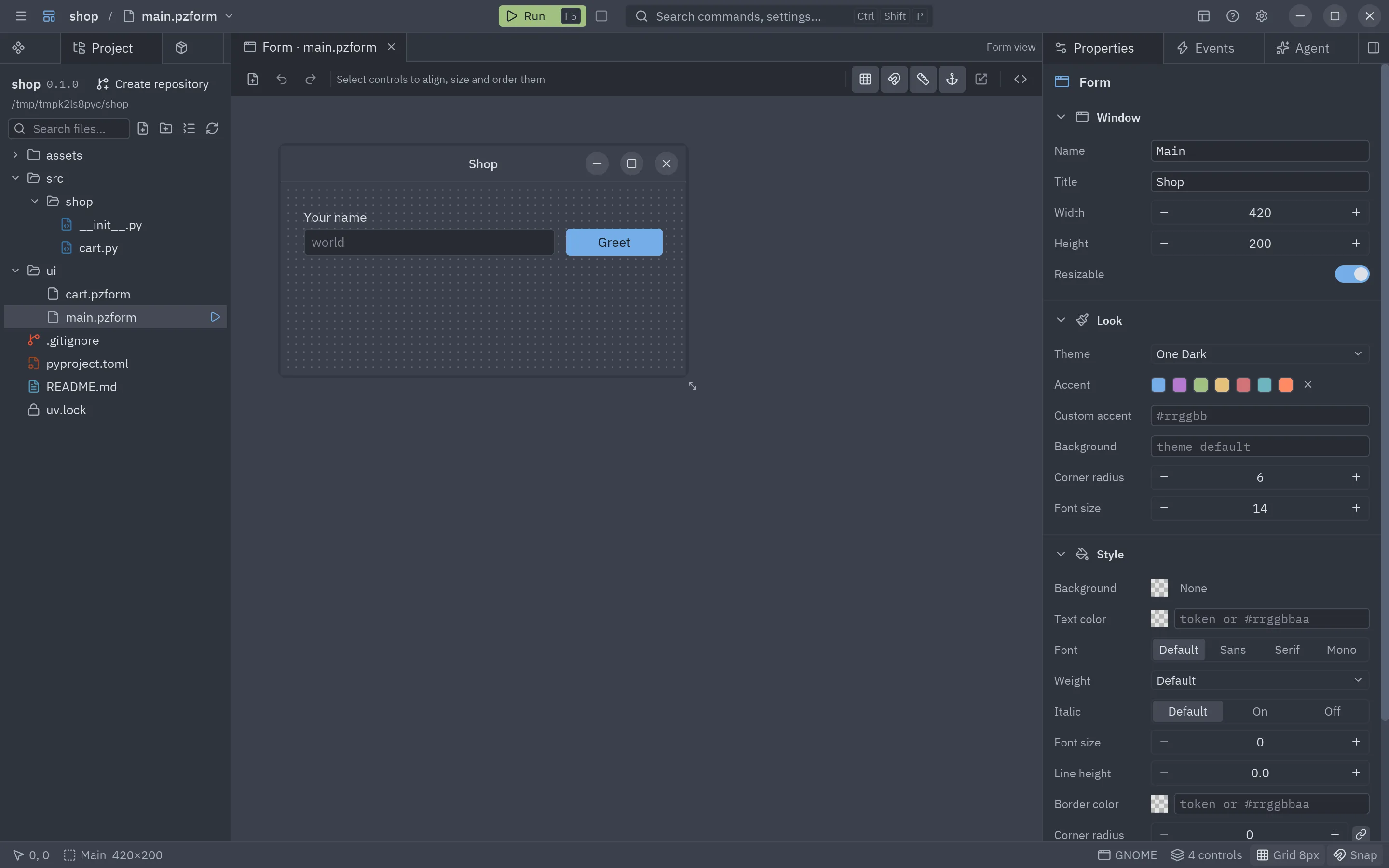Toggle the right side panel icon
Screen dimensions: 1389x868
pyautogui.click(x=1373, y=48)
